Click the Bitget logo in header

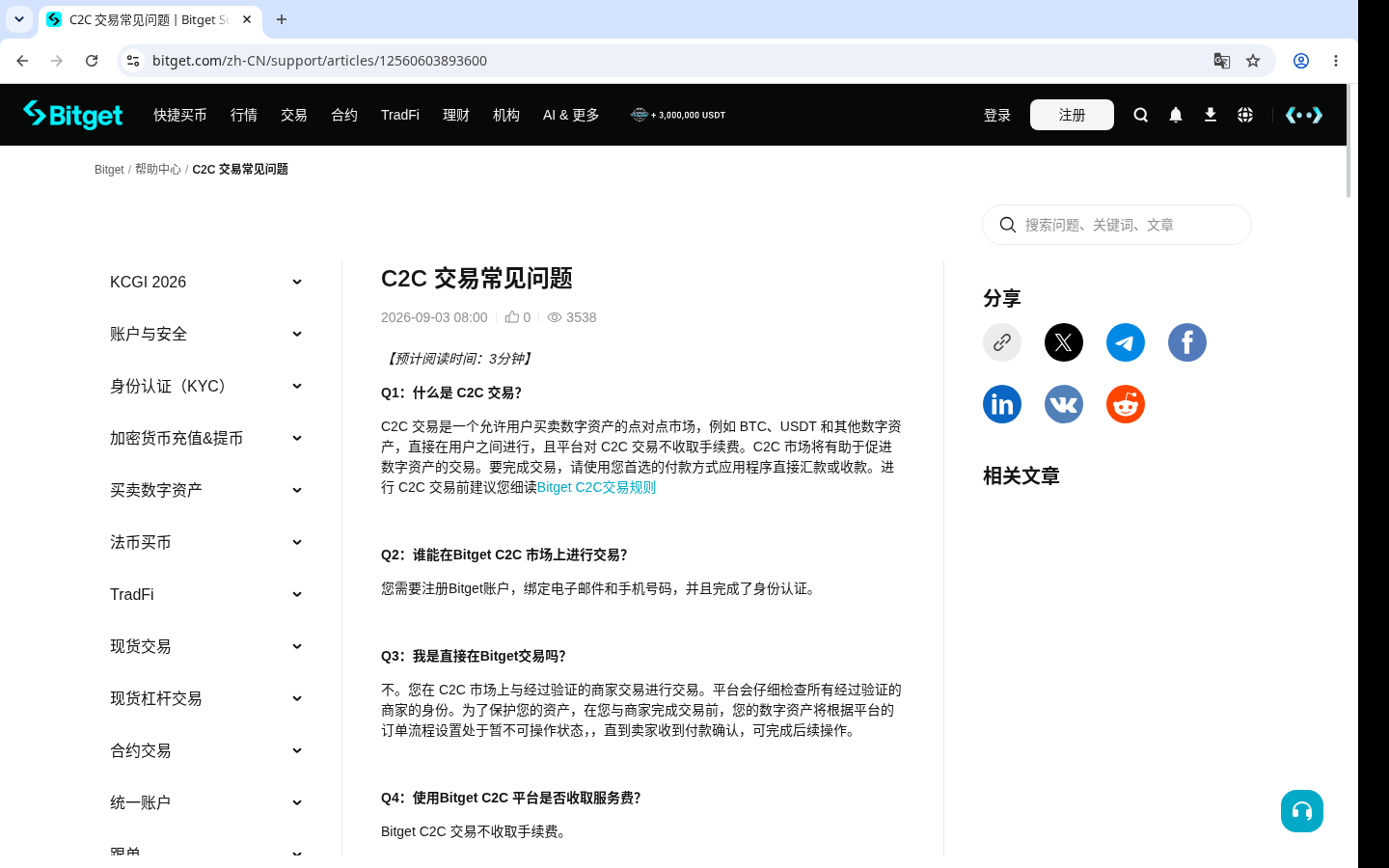pos(73,115)
